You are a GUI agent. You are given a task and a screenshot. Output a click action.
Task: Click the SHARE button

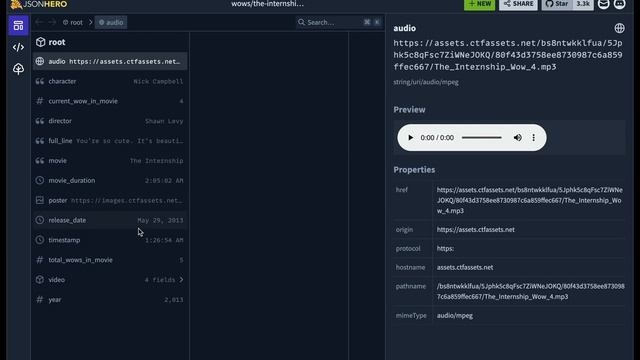tap(518, 4)
